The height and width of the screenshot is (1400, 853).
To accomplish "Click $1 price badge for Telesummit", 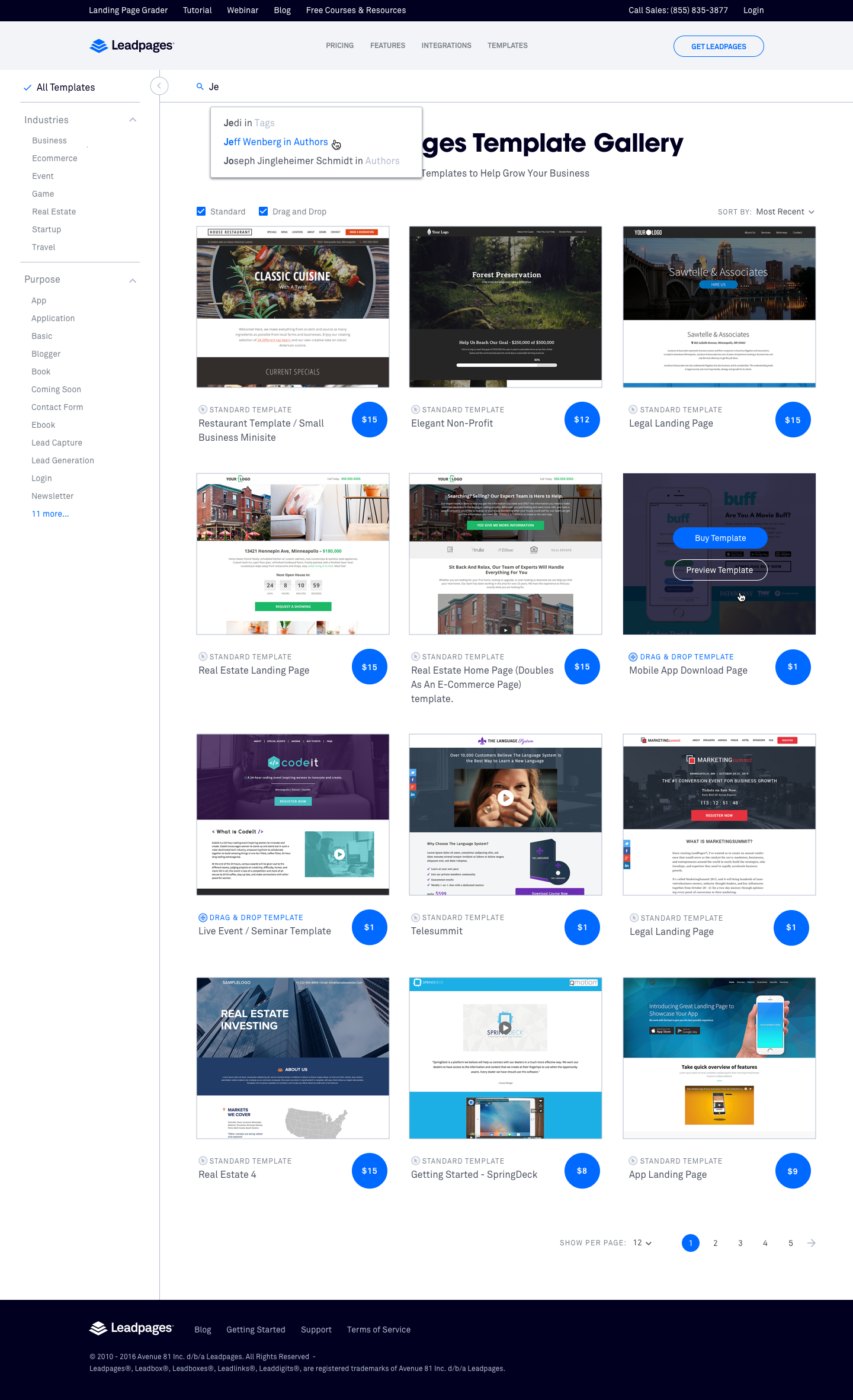I will (x=582, y=927).
